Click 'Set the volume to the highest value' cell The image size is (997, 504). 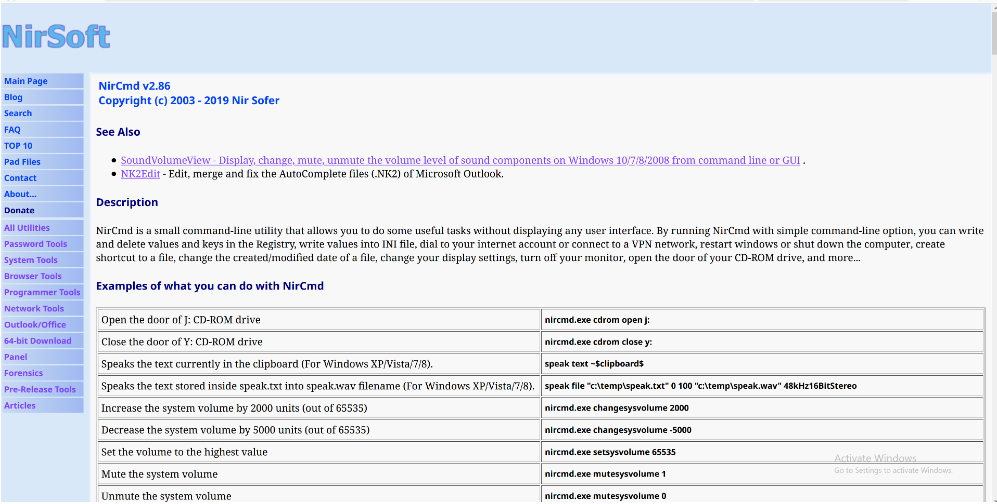(319, 452)
